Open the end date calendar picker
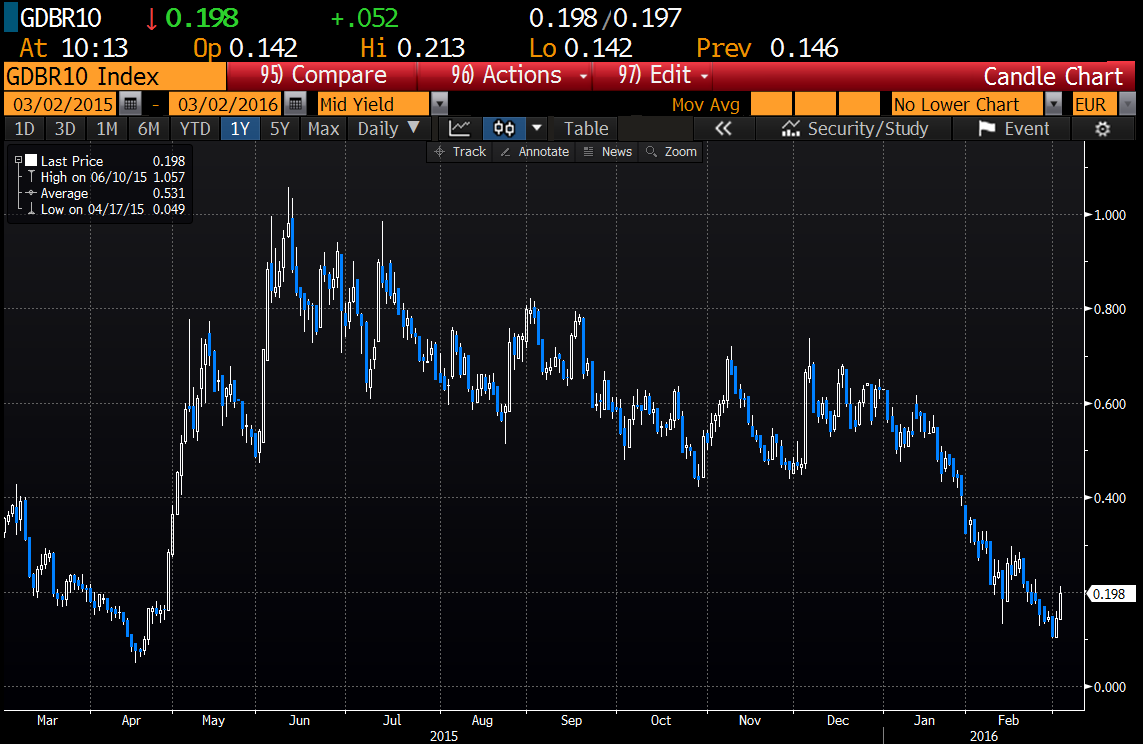 (x=294, y=104)
